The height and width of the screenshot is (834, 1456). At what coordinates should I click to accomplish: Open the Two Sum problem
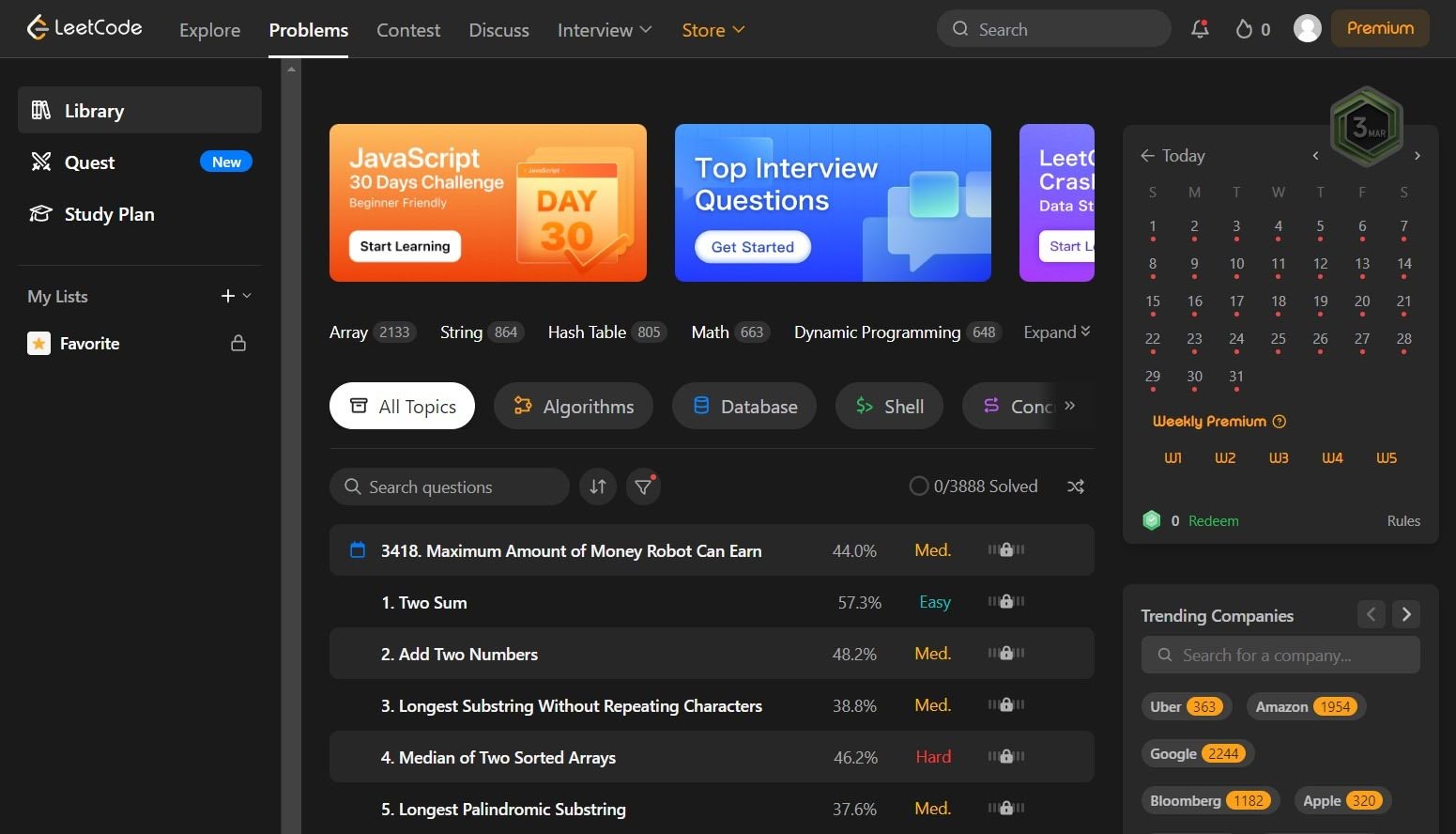(x=424, y=602)
